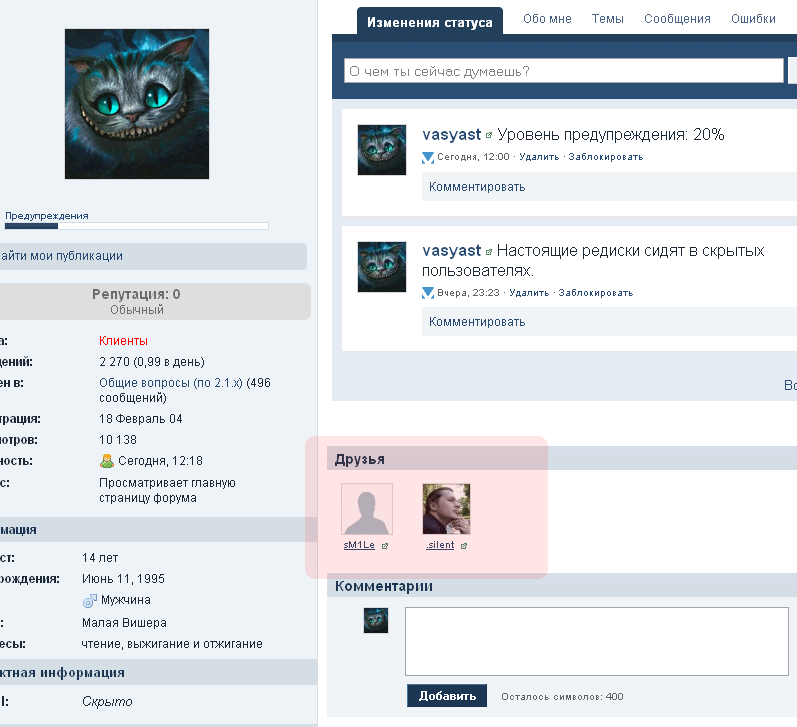Click the male gender icon beside Мужчина

click(90, 600)
